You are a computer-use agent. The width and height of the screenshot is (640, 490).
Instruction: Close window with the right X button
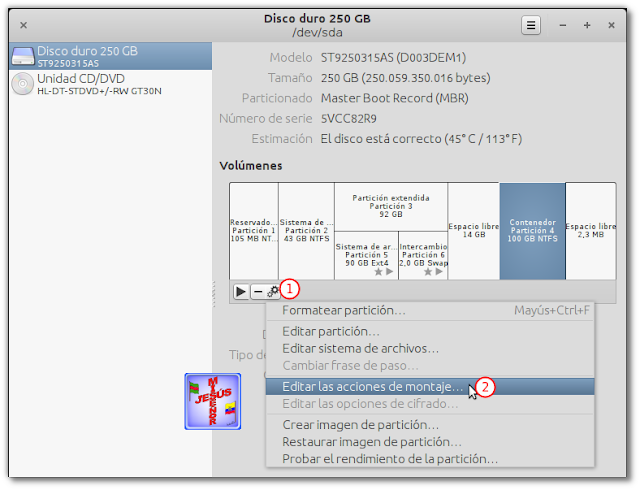[611, 25]
